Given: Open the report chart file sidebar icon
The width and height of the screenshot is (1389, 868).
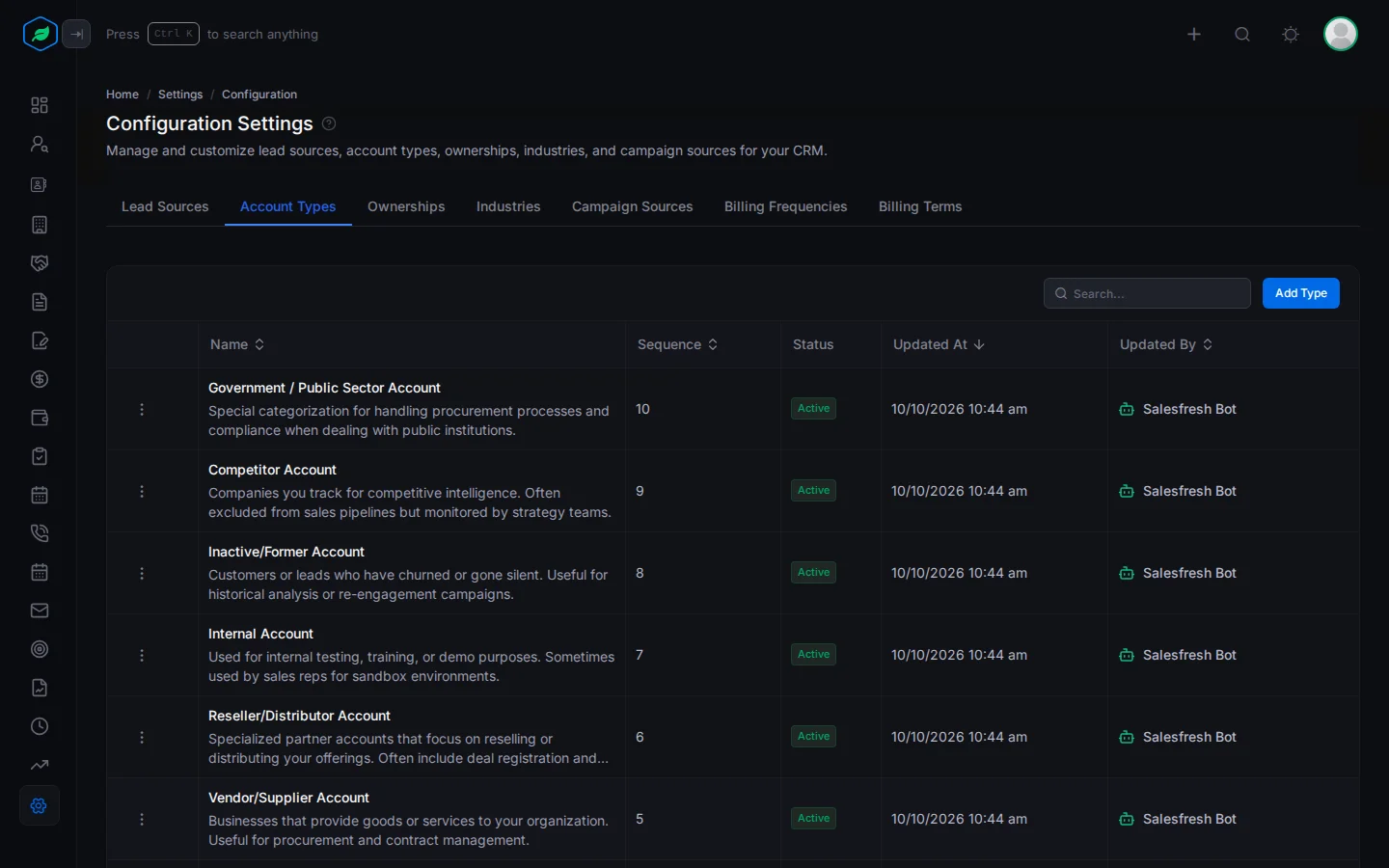Looking at the screenshot, I should click(40, 688).
